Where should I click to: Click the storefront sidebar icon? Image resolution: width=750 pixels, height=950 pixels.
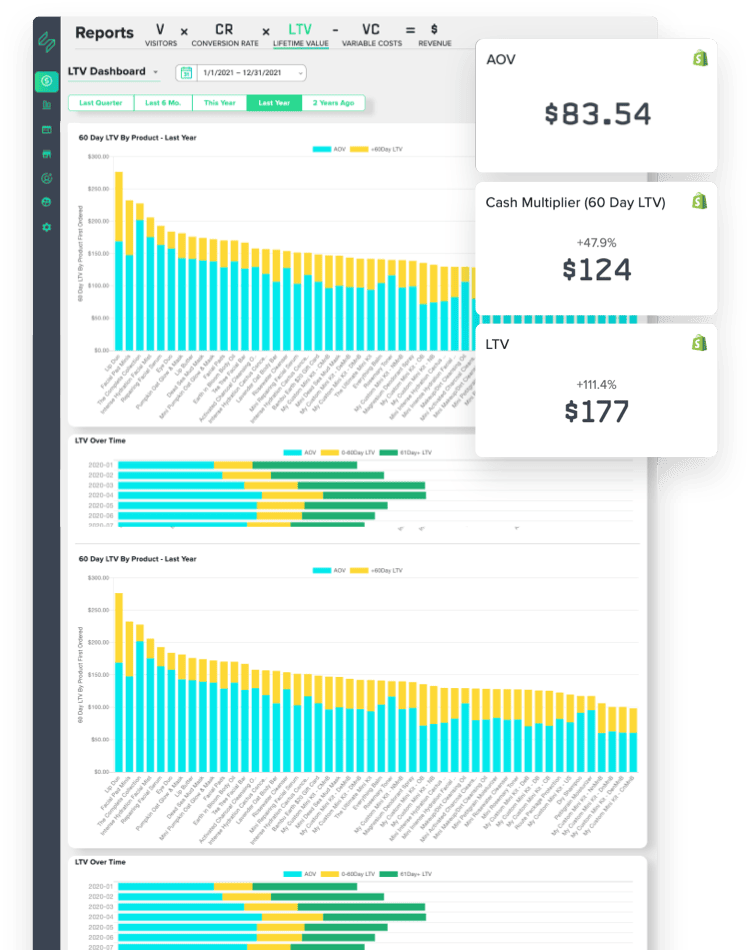click(x=46, y=154)
